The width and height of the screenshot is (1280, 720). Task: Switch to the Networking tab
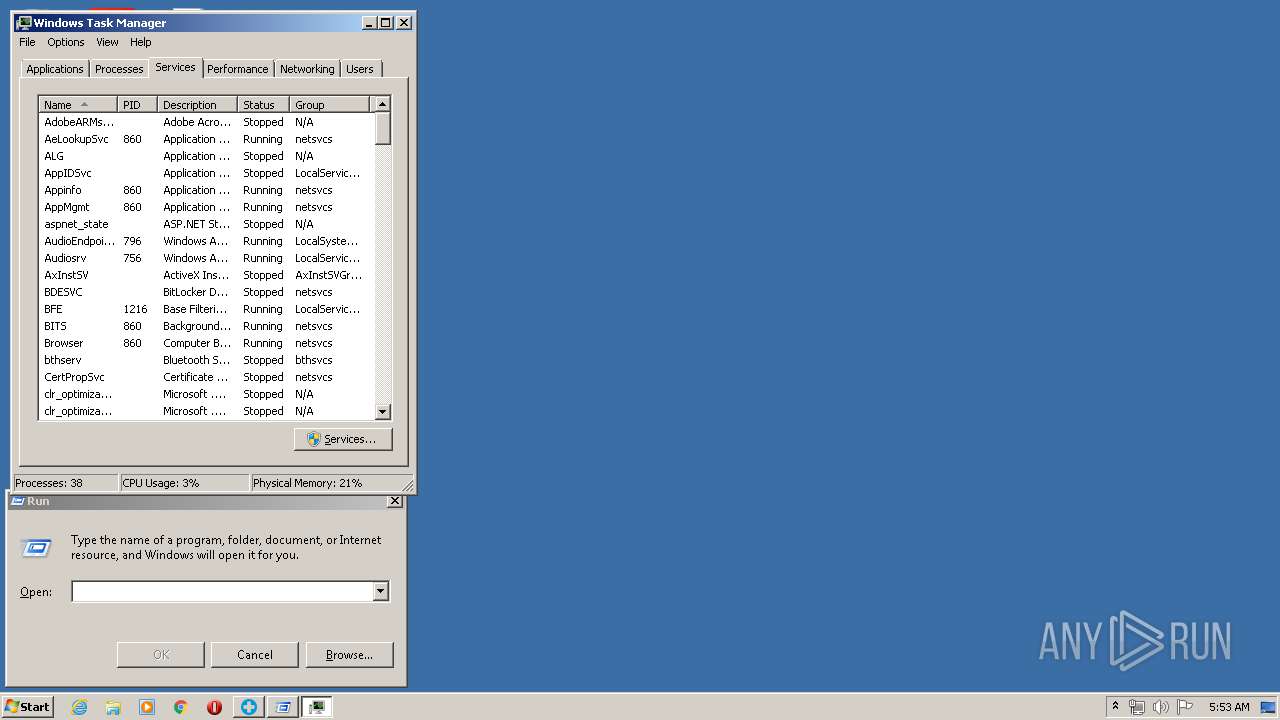(x=307, y=69)
